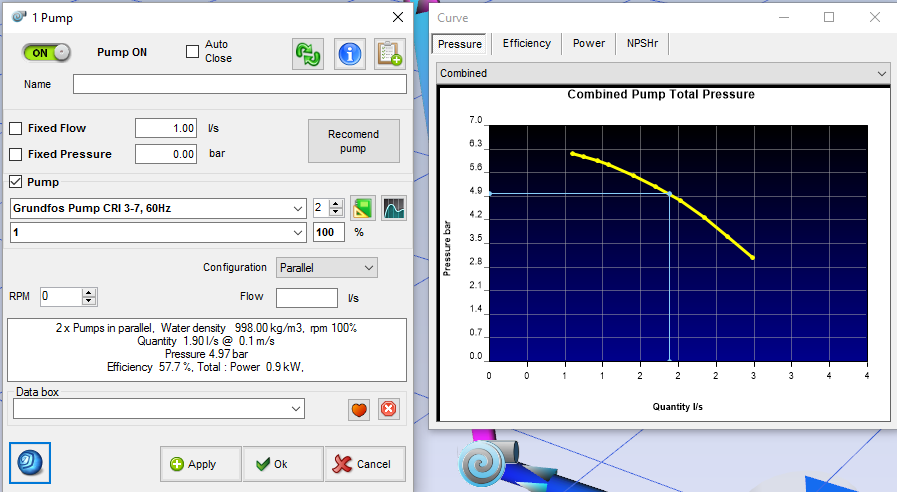This screenshot has width=897, height=492.
Task: Click the green refresh arrows icon
Action: (x=308, y=54)
